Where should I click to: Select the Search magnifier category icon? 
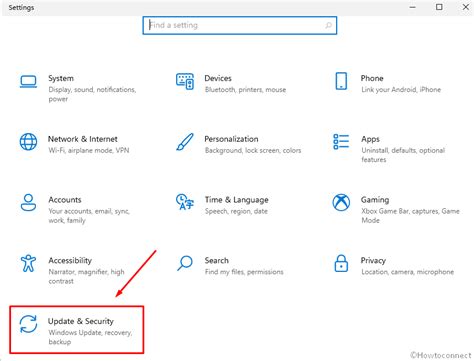185,263
